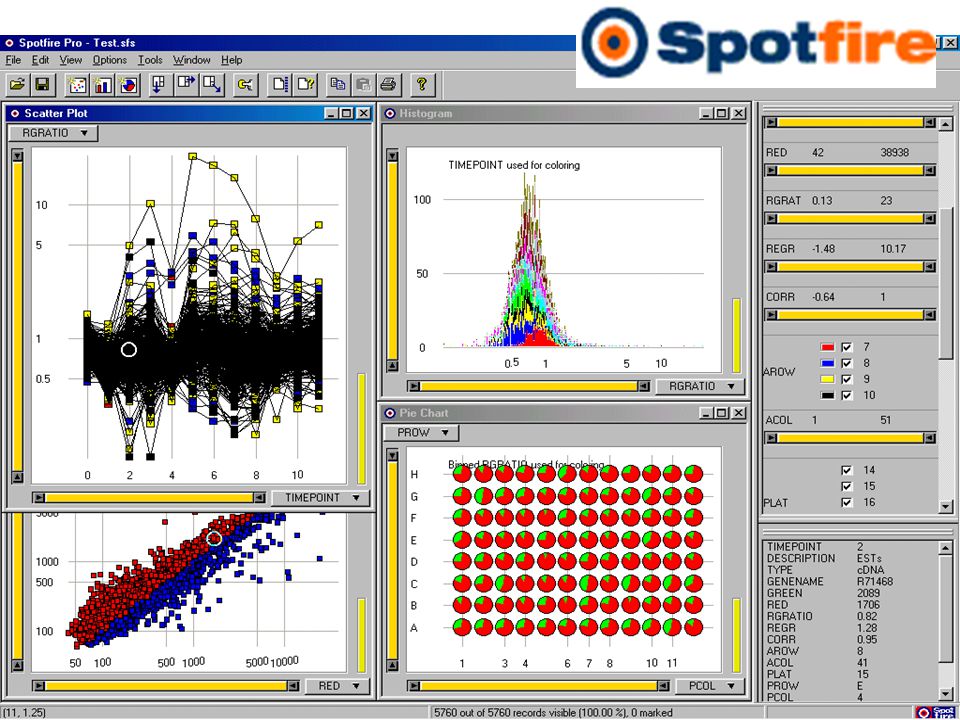Click the greyed Paste toolbar icon
Image resolution: width=960 pixels, height=720 pixels.
(363, 84)
